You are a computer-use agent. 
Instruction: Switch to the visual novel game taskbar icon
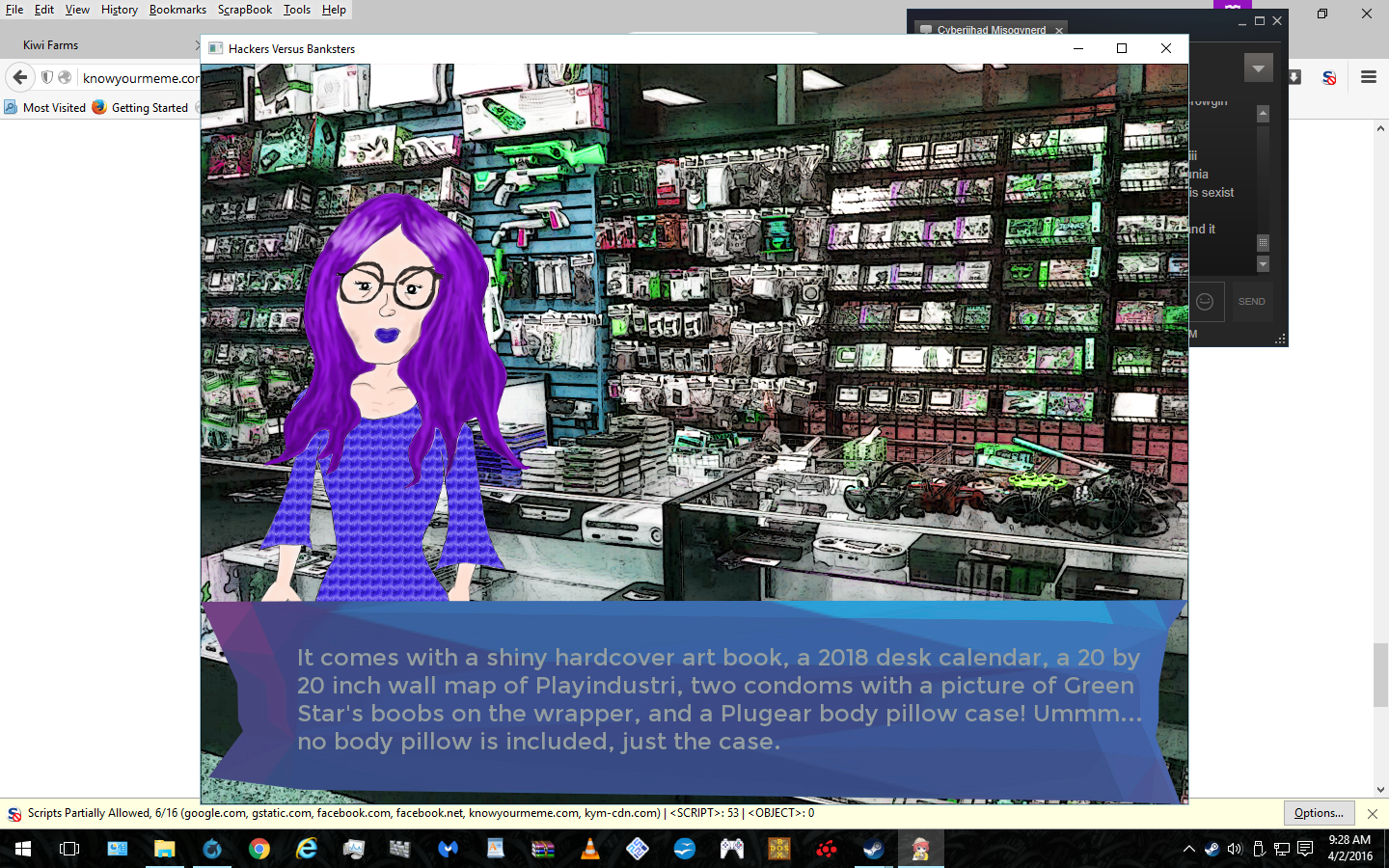[920, 849]
